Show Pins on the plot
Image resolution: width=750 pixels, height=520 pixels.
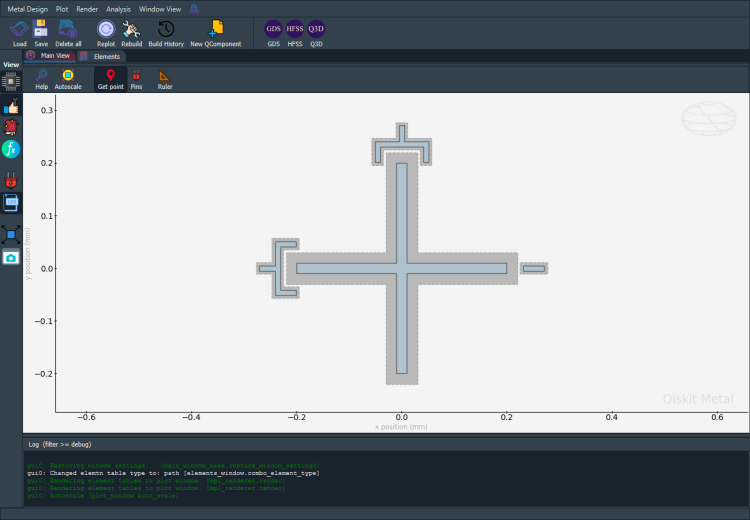coord(136,79)
